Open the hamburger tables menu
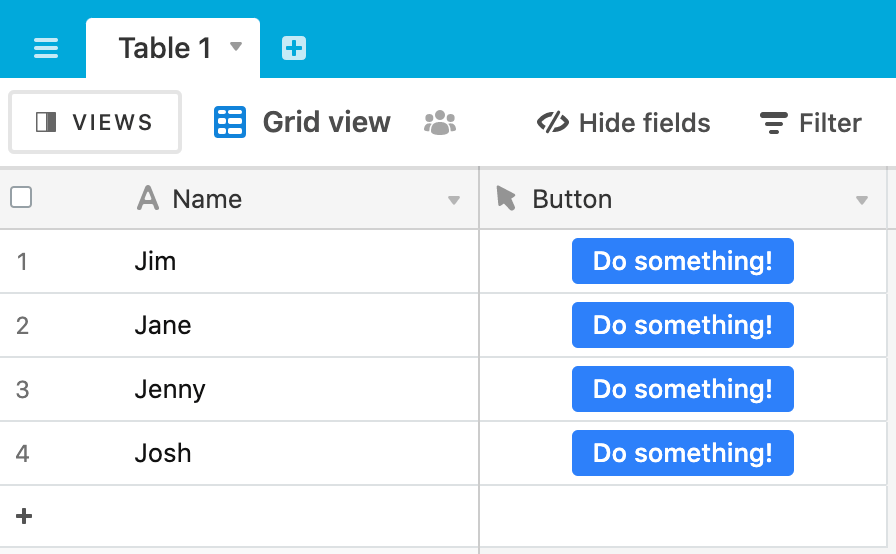 46,48
